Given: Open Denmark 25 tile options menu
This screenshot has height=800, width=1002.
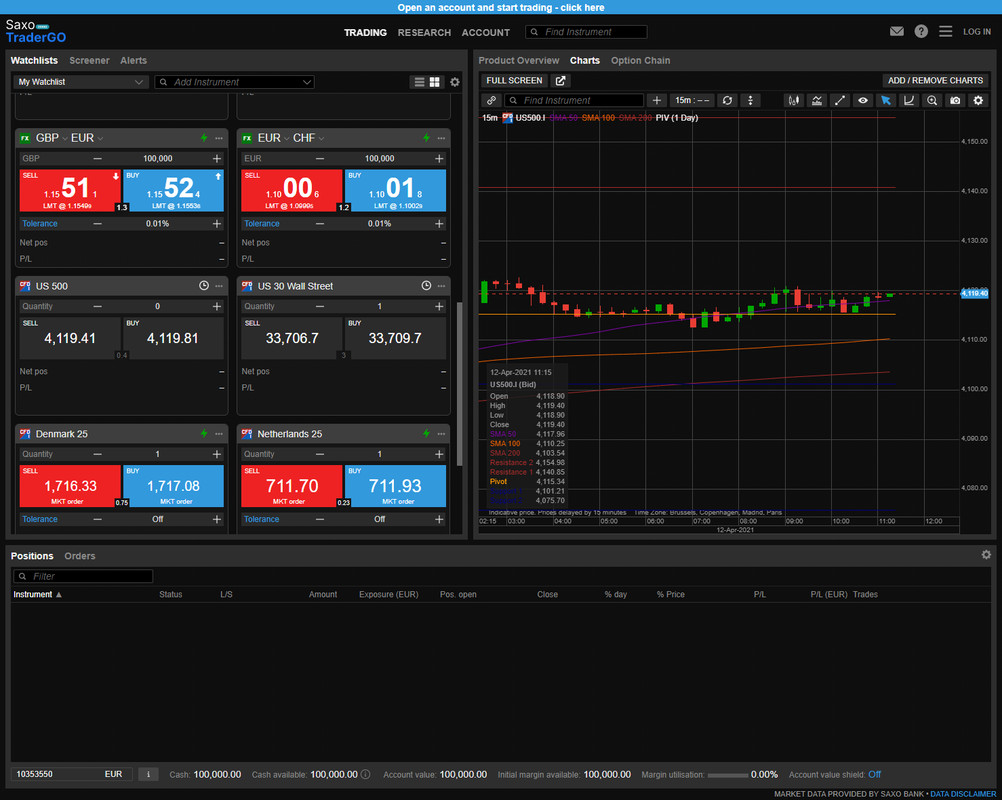Looking at the screenshot, I should point(219,433).
